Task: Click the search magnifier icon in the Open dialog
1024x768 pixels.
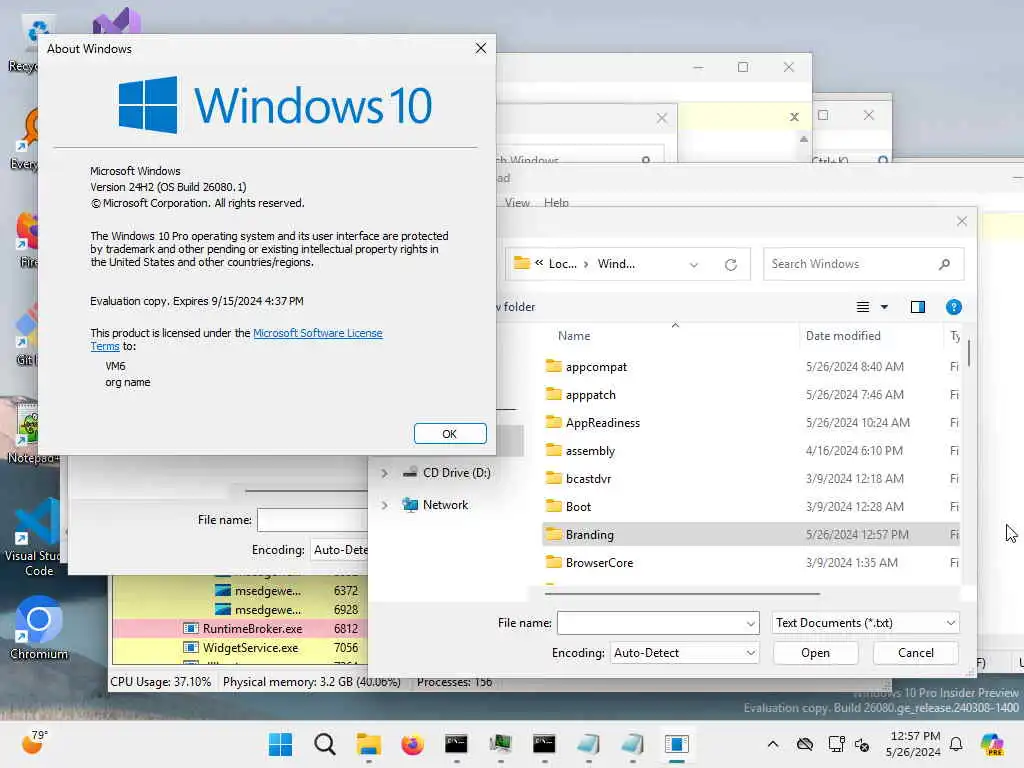Action: click(x=944, y=264)
